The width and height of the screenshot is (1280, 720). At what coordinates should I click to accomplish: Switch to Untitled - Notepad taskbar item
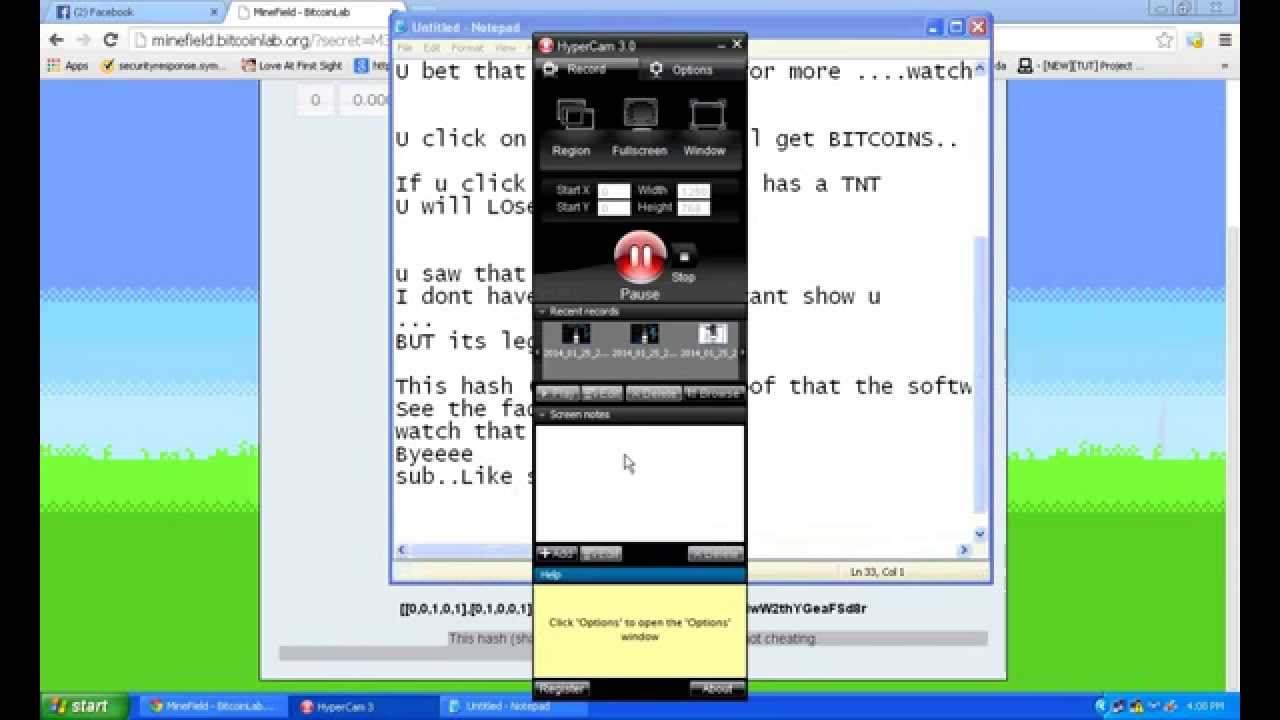tap(514, 706)
